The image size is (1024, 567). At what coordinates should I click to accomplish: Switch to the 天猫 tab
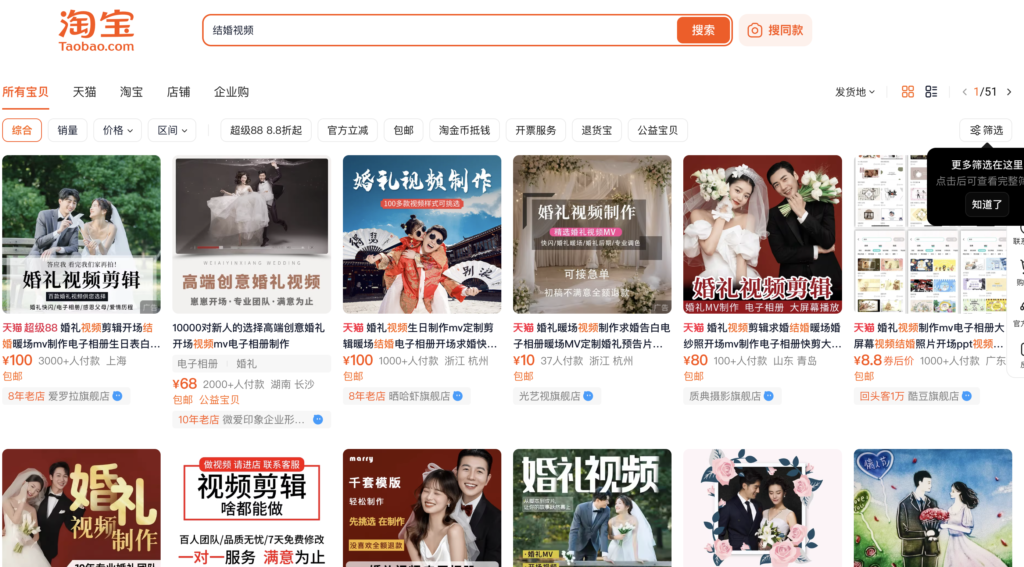click(84, 92)
